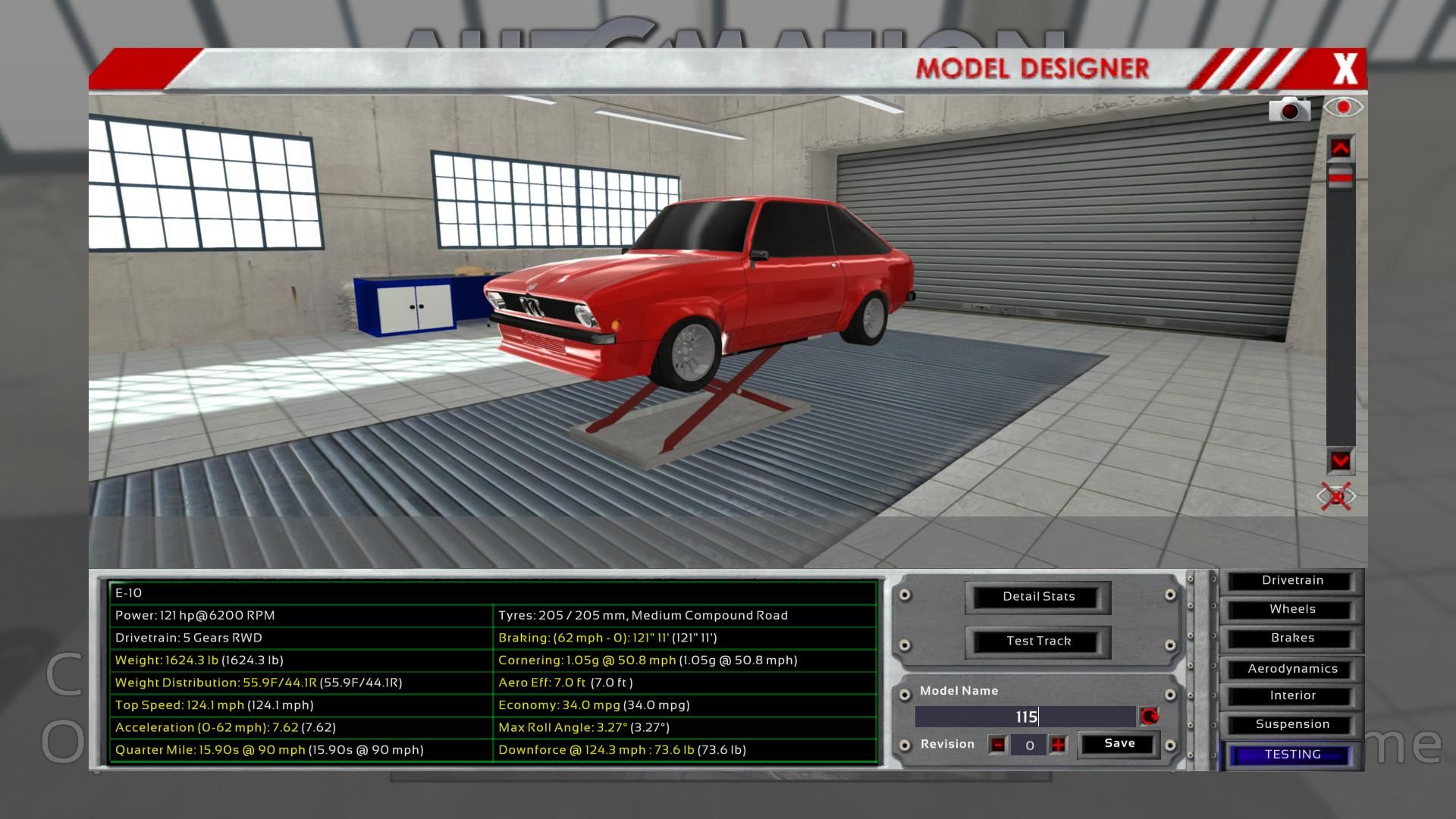Open the Brakes tab

coord(1291,639)
